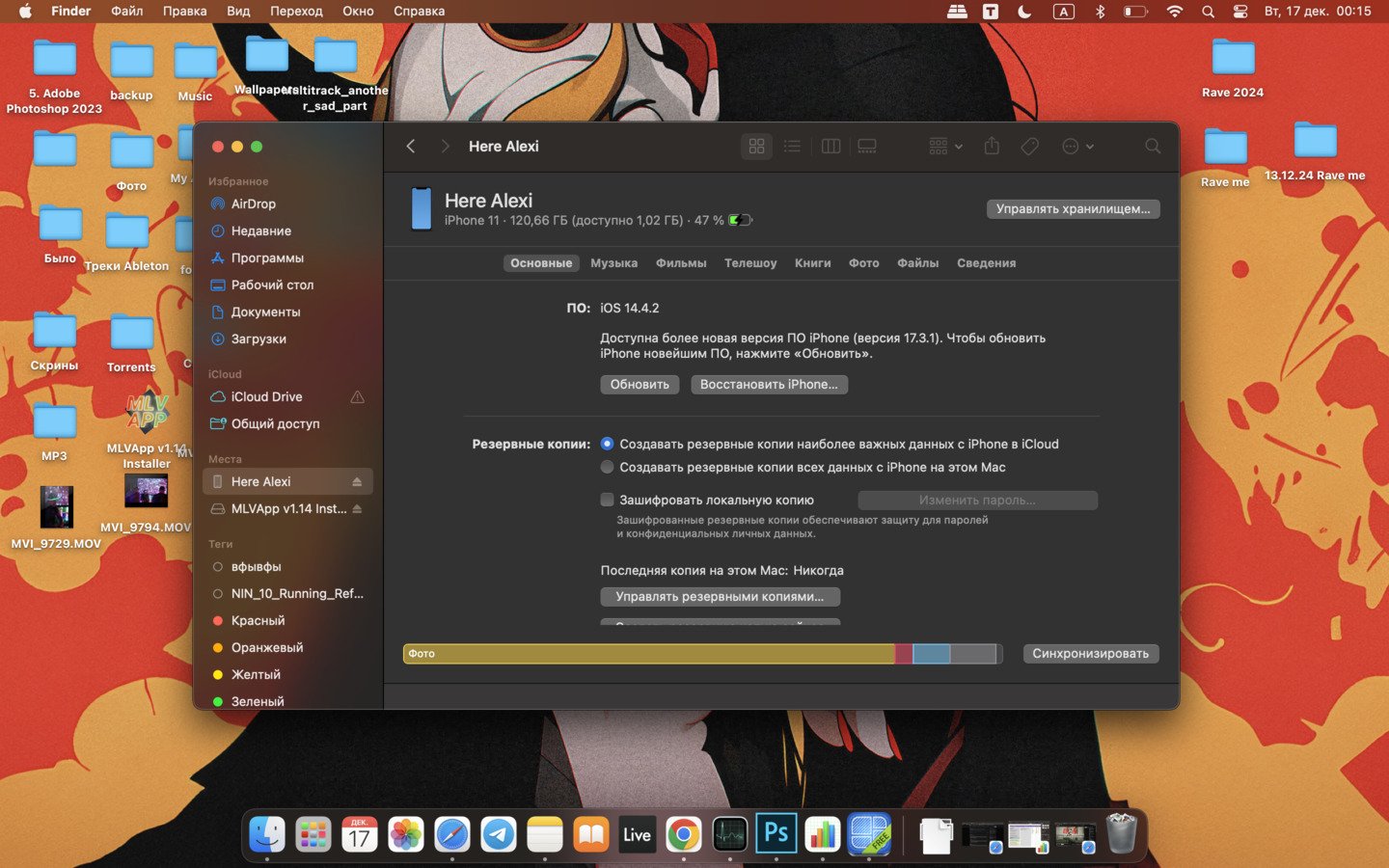Image resolution: width=1389 pixels, height=868 pixels.
Task: Open the Музыка tab
Action: point(613,263)
